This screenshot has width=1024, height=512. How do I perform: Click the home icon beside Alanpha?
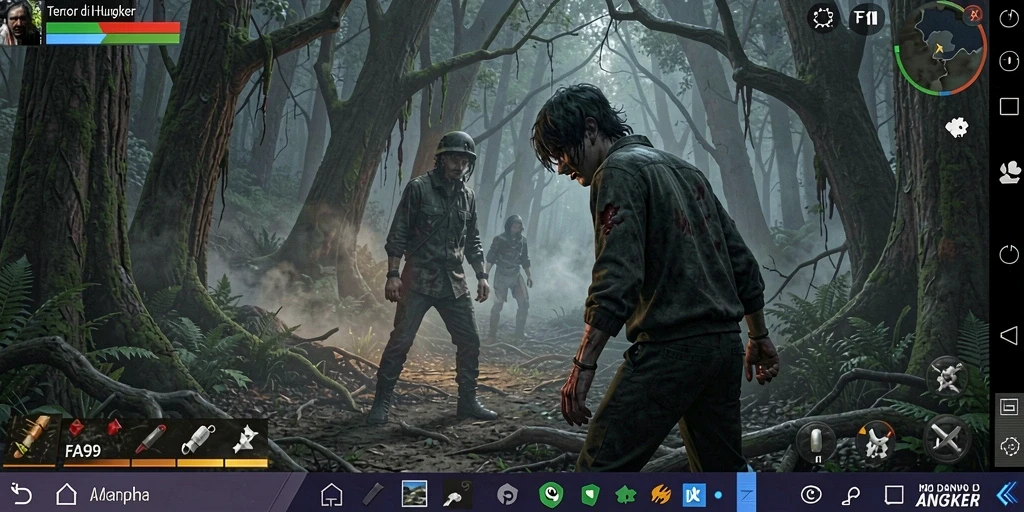(x=66, y=494)
